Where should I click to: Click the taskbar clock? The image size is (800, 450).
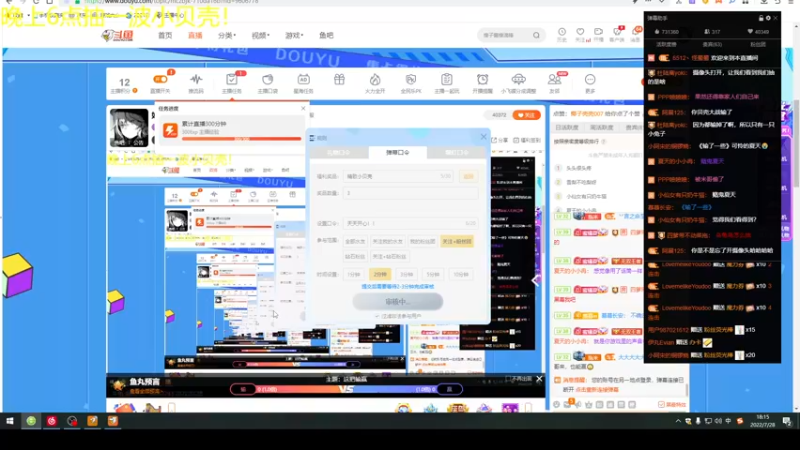point(762,421)
